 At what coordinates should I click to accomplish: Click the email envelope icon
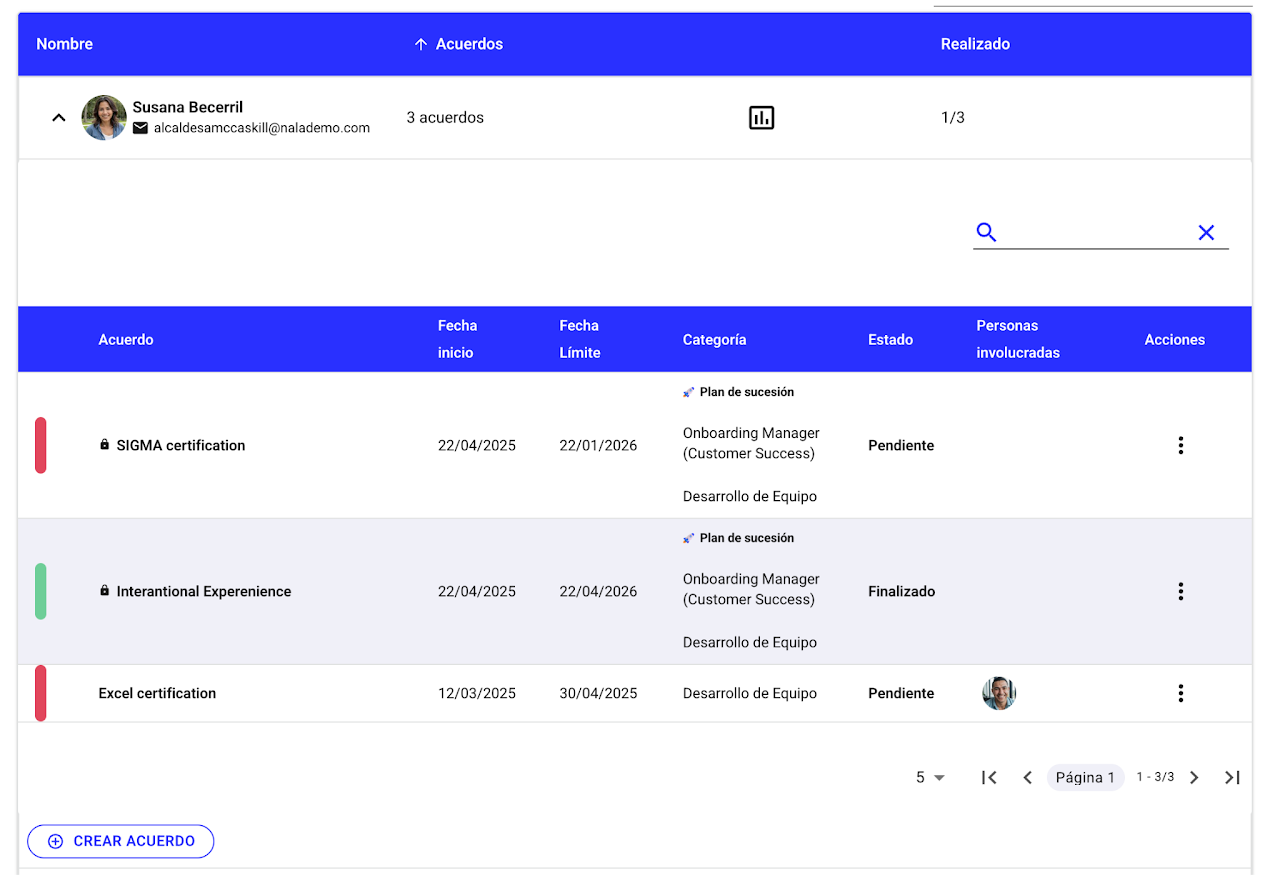(141, 128)
